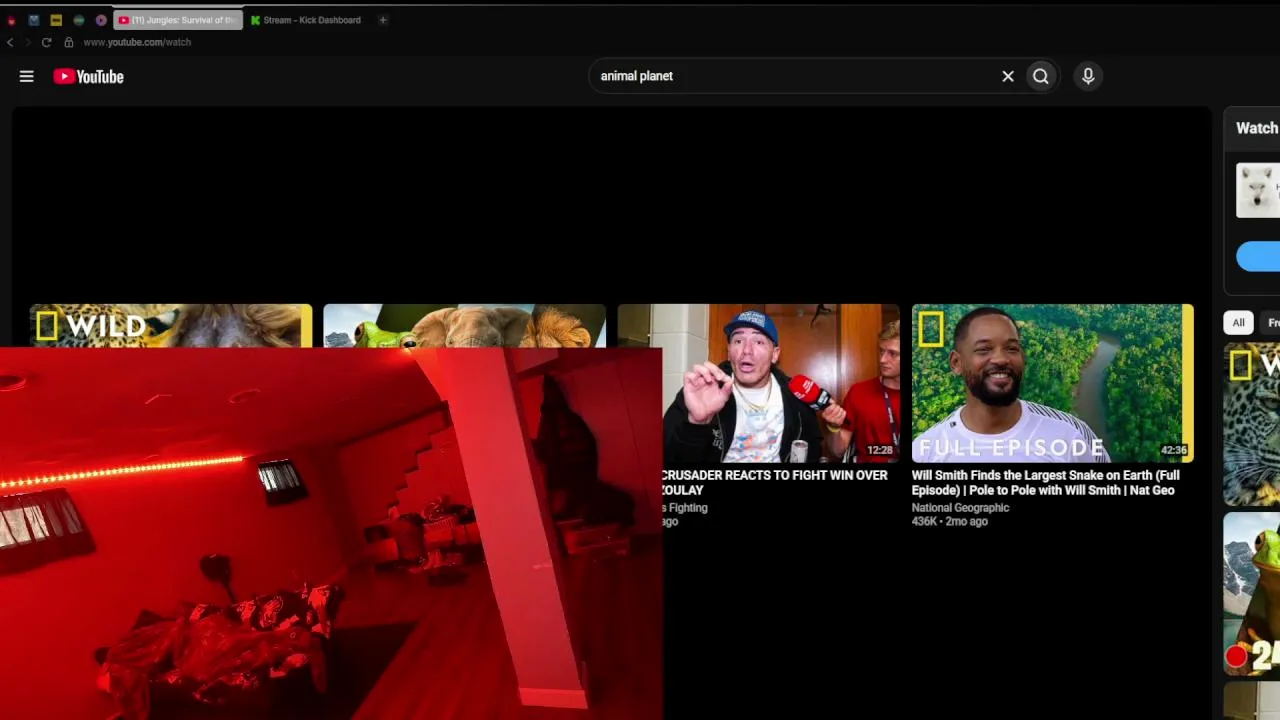The height and width of the screenshot is (720, 1280).
Task: Go back with the browser back arrow
Action: point(10,42)
